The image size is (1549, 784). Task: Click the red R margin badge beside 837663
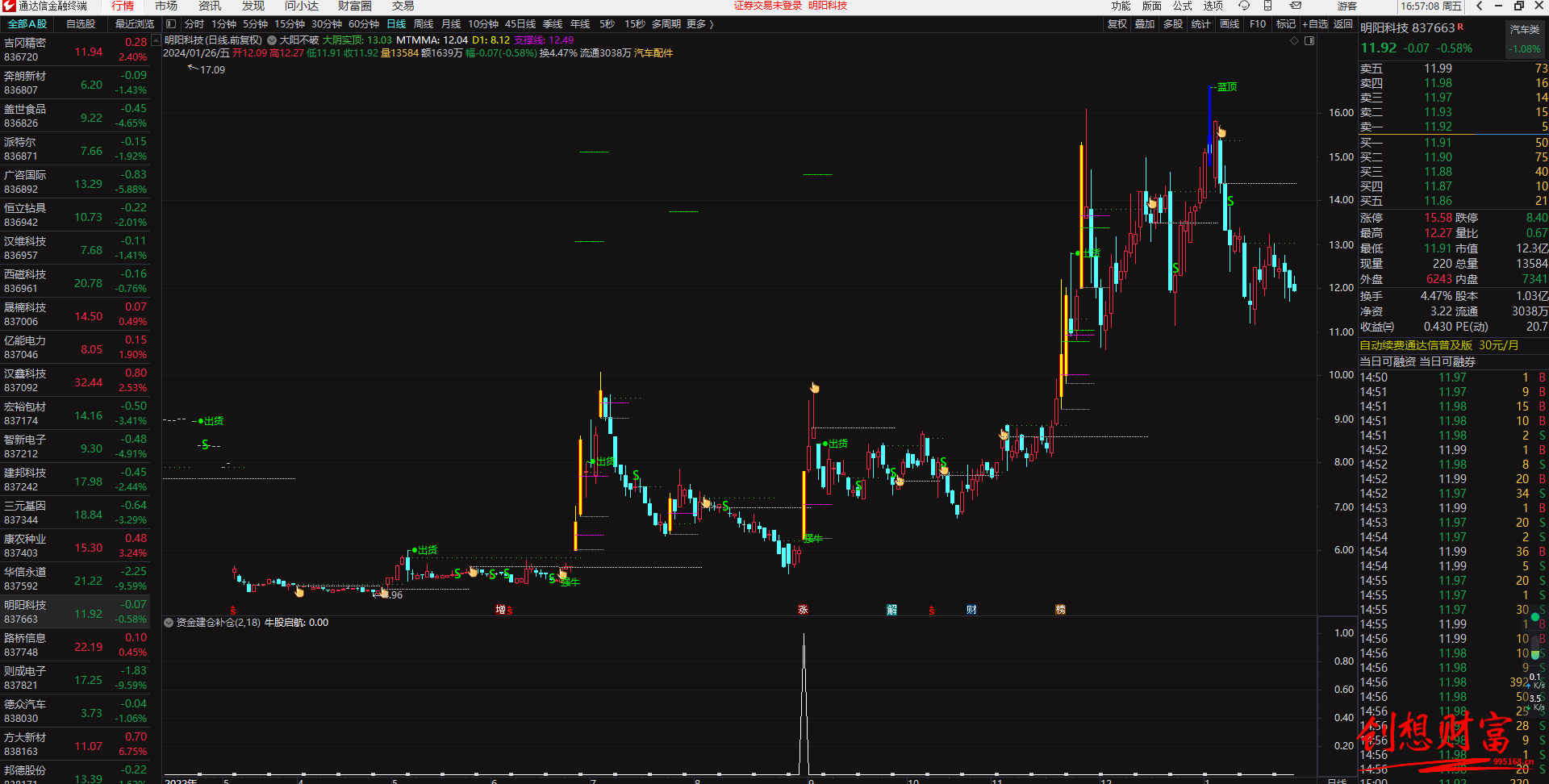pyautogui.click(x=1460, y=27)
